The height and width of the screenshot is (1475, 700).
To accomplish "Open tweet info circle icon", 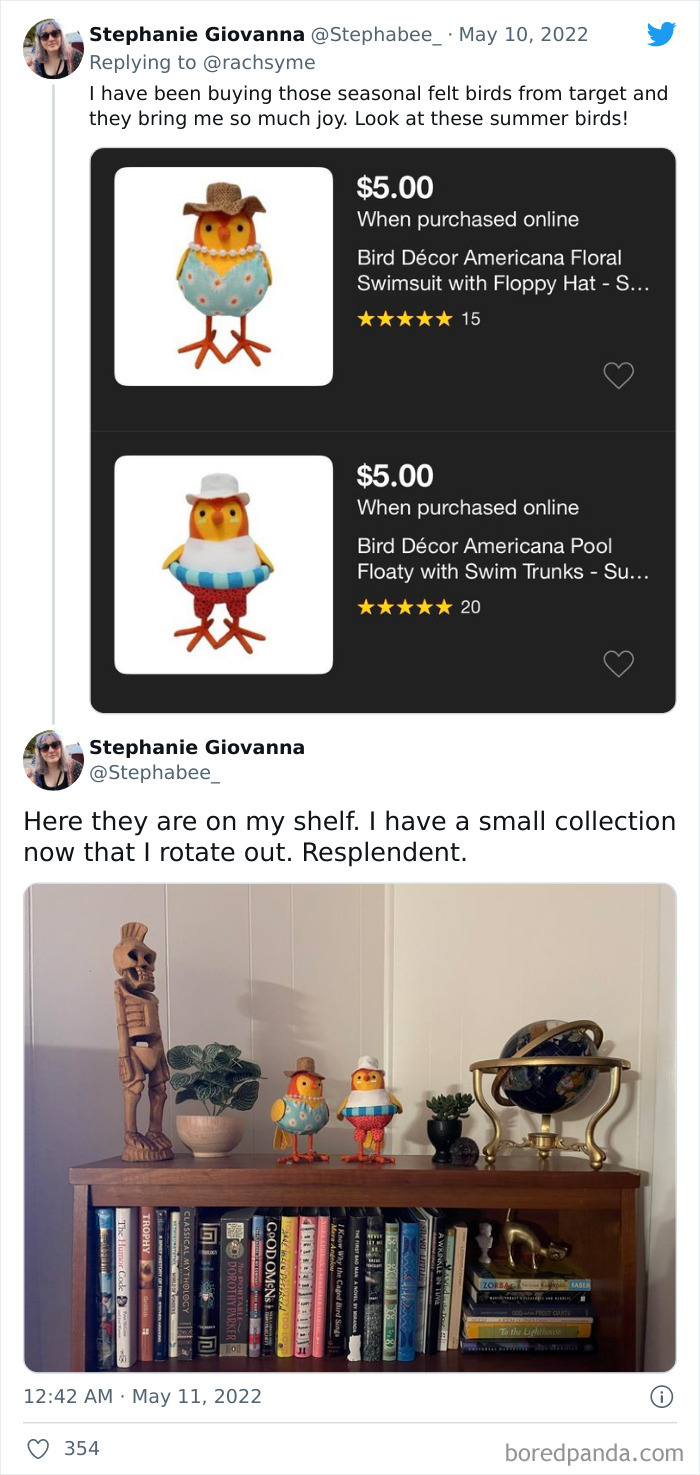I will point(661,1397).
